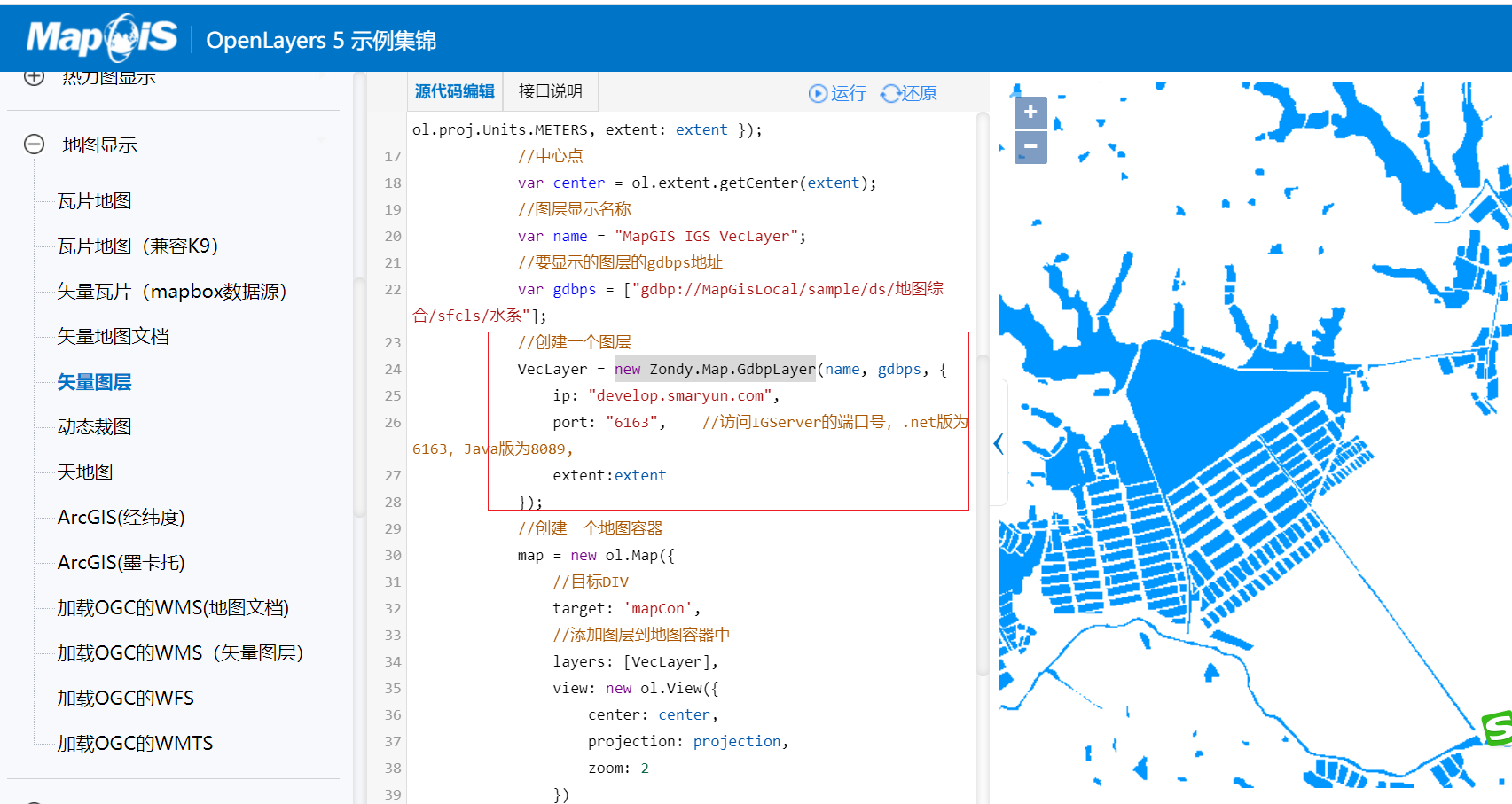Open the ArcGIS(经纬度) example
1512x804 pixels.
tap(121, 518)
